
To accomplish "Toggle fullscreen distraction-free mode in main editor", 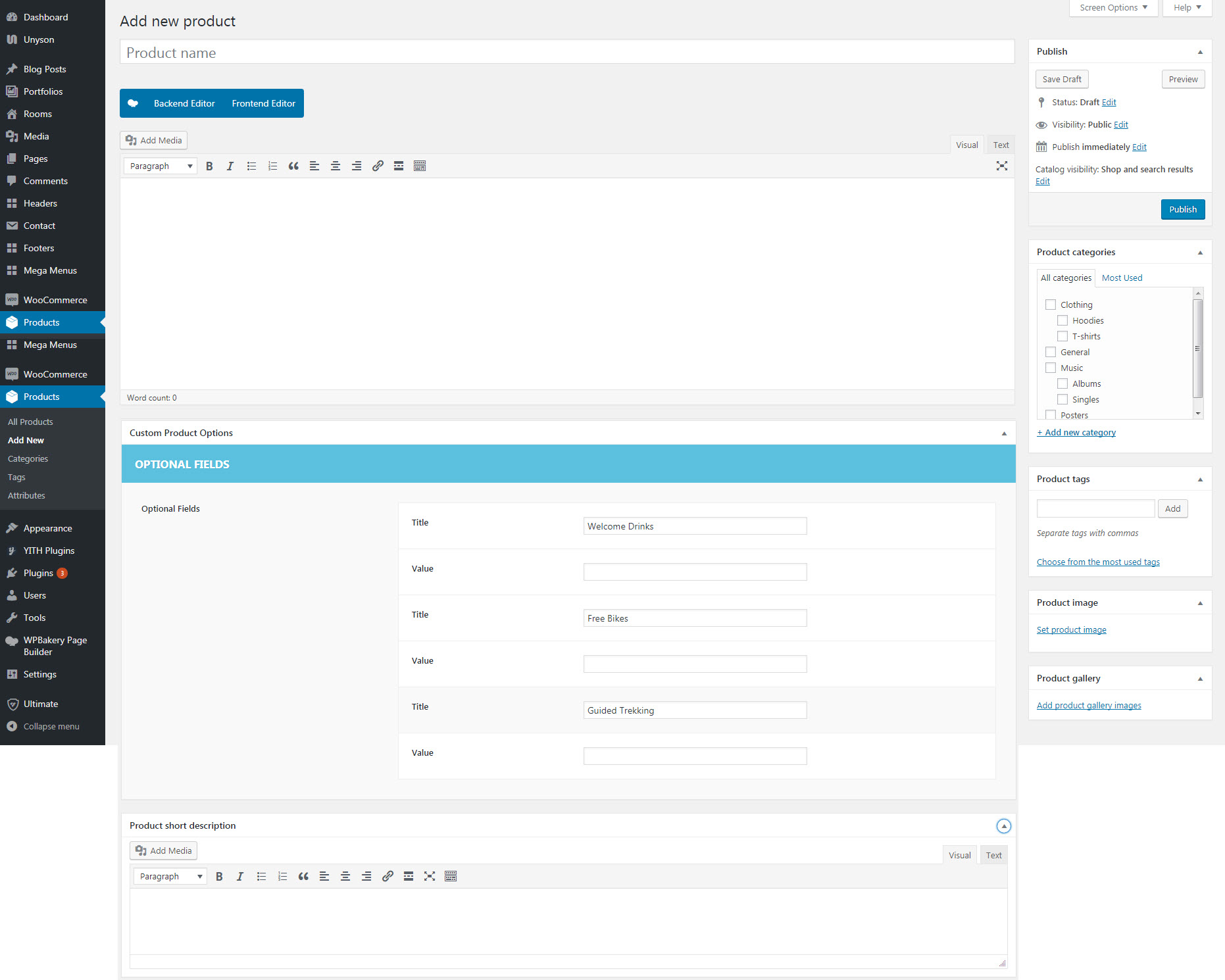I will click(1001, 166).
